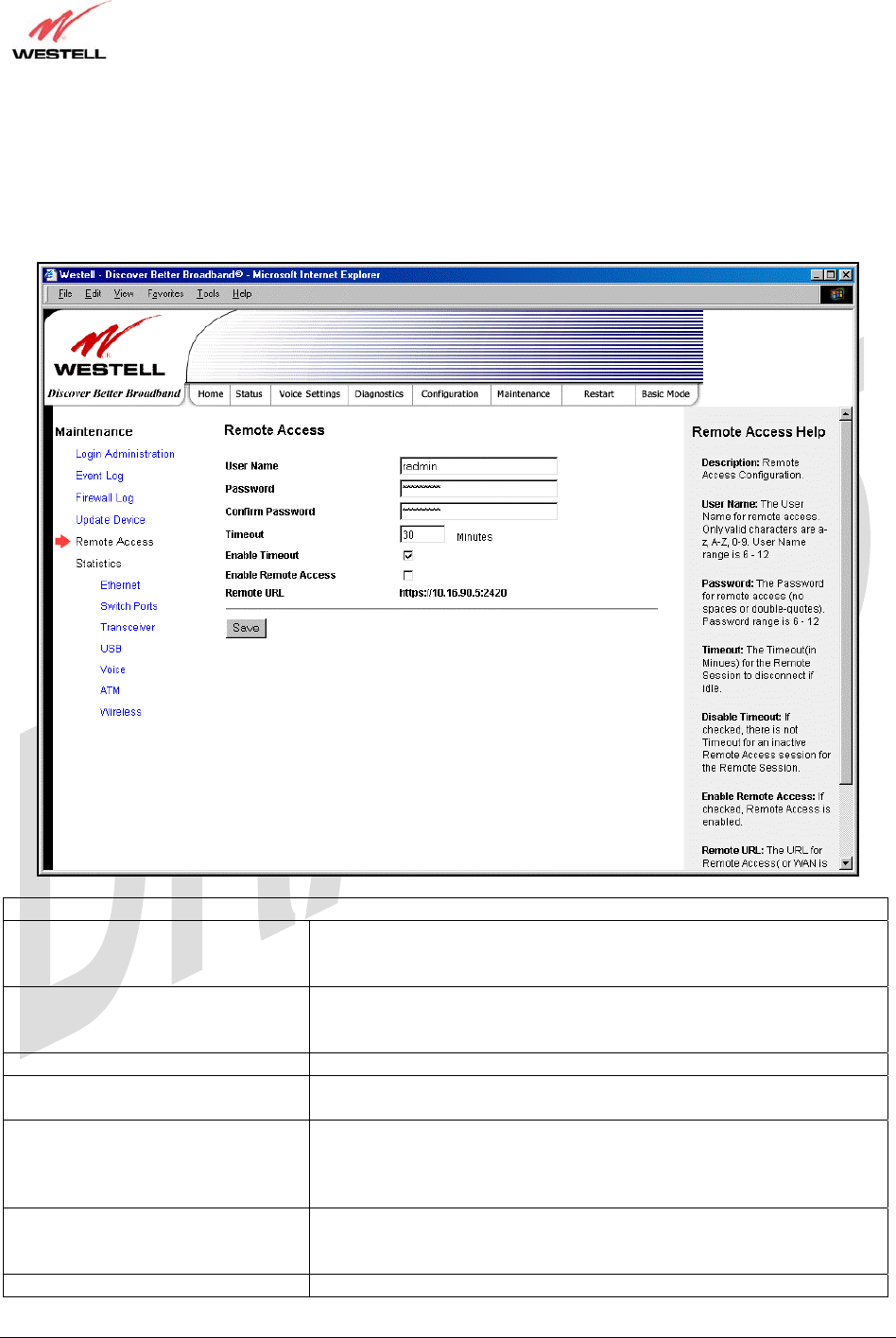The image size is (896, 1338).
Task: View USB statistics
Action: click(111, 649)
